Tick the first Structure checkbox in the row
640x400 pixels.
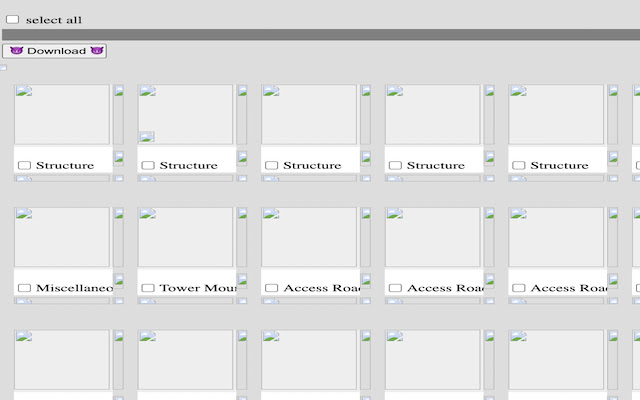24,165
